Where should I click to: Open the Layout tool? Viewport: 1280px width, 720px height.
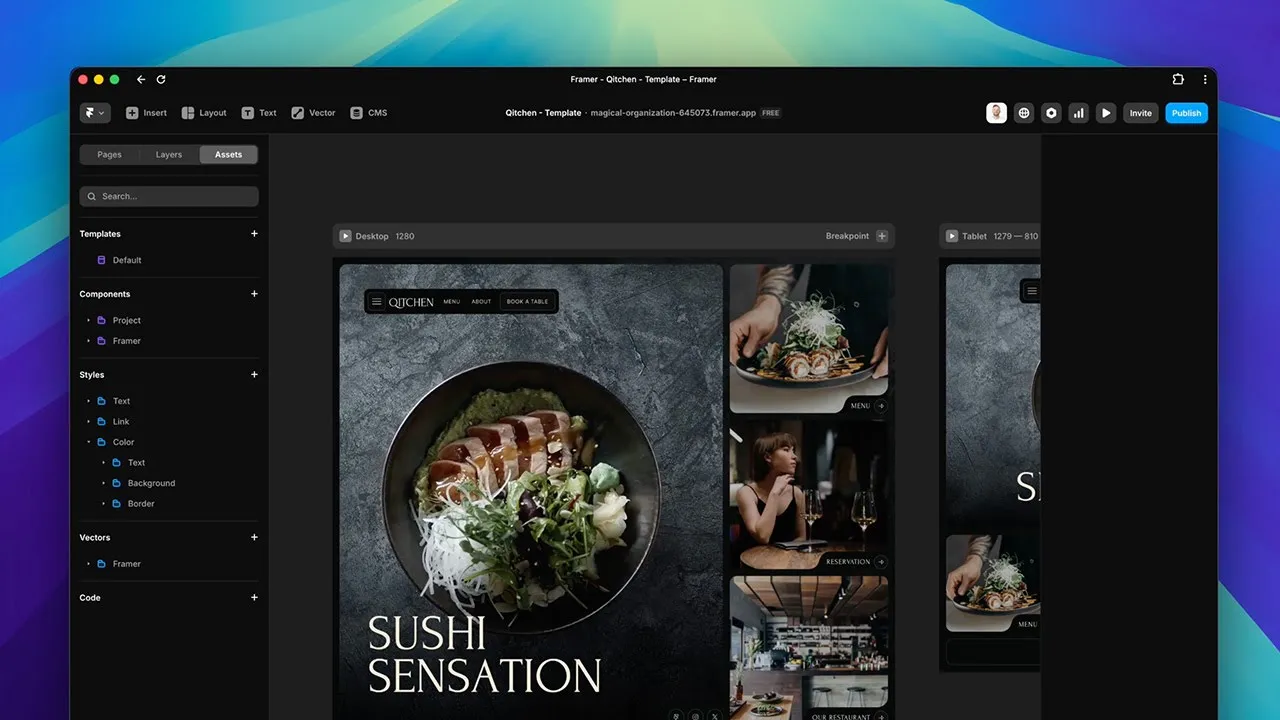tap(204, 113)
